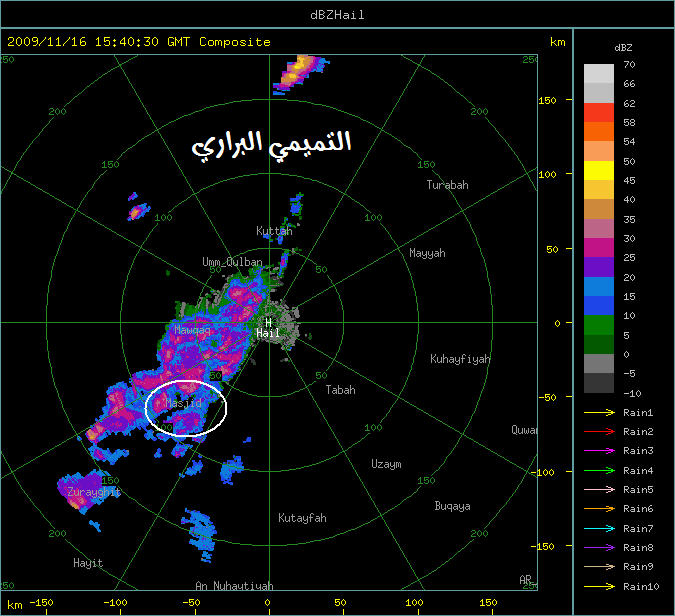
Task: Click the cyan Rain7 arrow icon
Action: (599, 528)
